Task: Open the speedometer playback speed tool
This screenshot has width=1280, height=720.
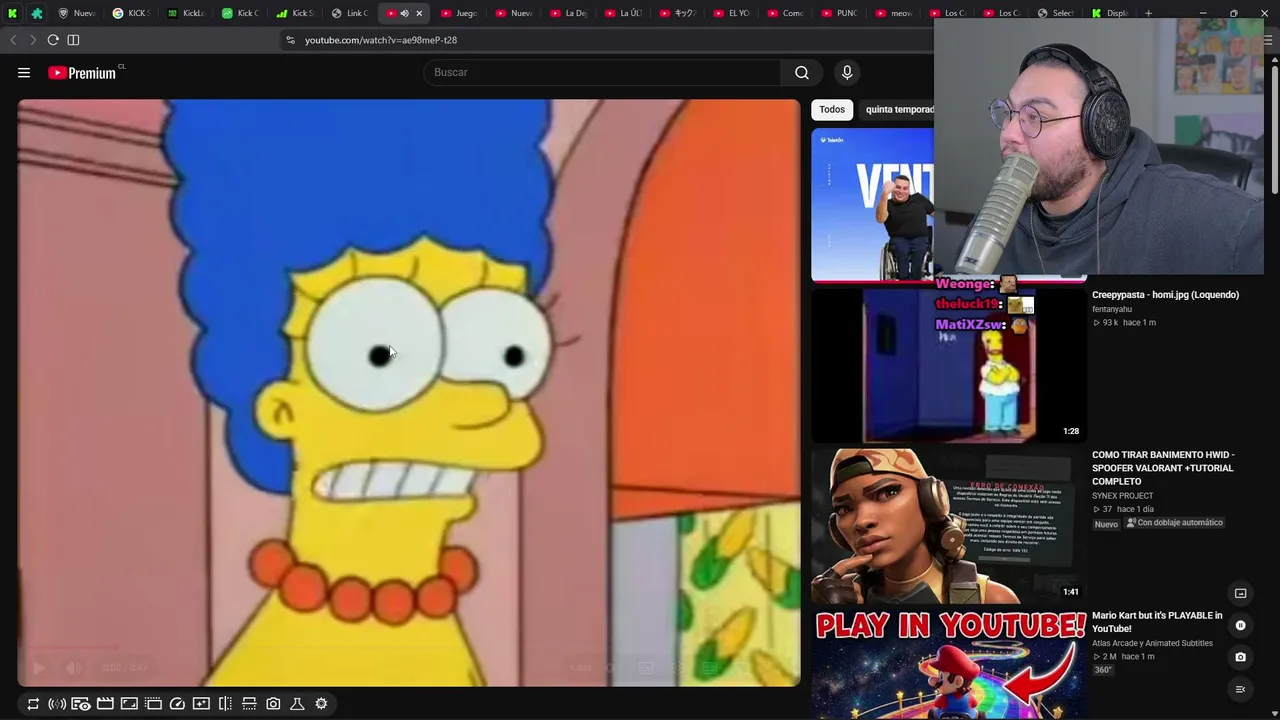Action: [x=177, y=704]
